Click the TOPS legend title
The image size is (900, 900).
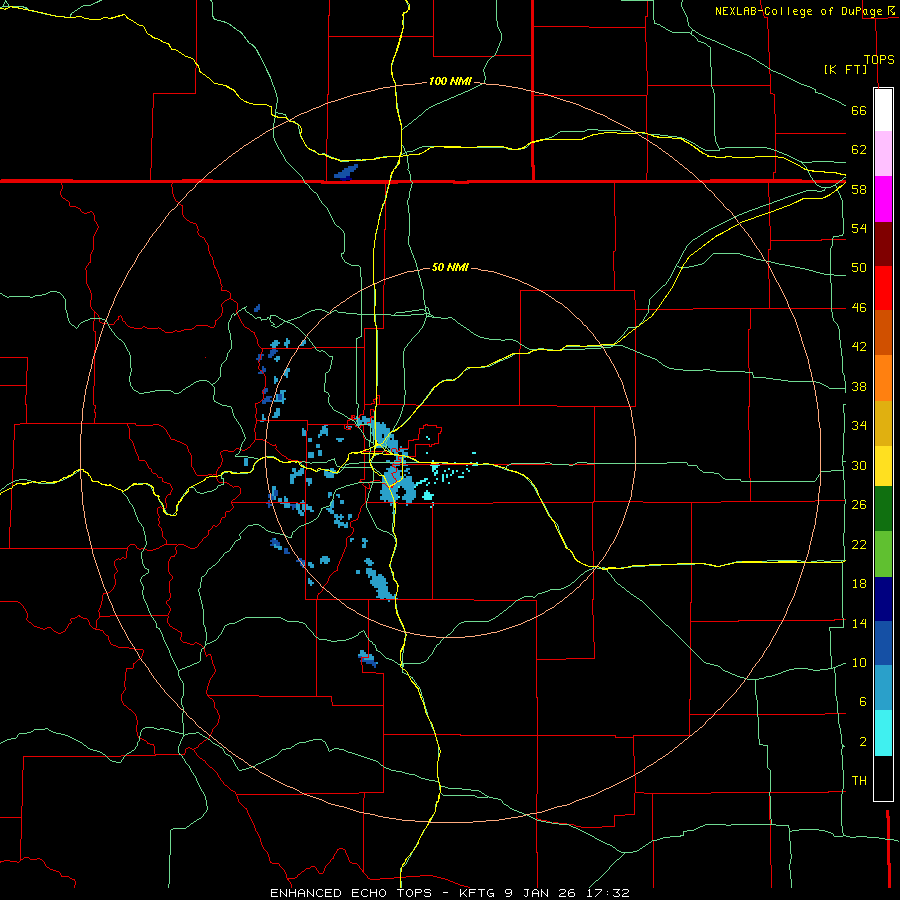tap(879, 60)
